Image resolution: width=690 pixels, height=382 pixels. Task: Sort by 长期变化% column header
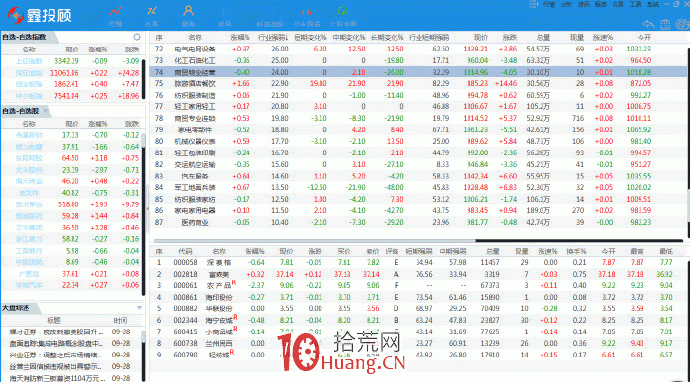click(x=387, y=37)
